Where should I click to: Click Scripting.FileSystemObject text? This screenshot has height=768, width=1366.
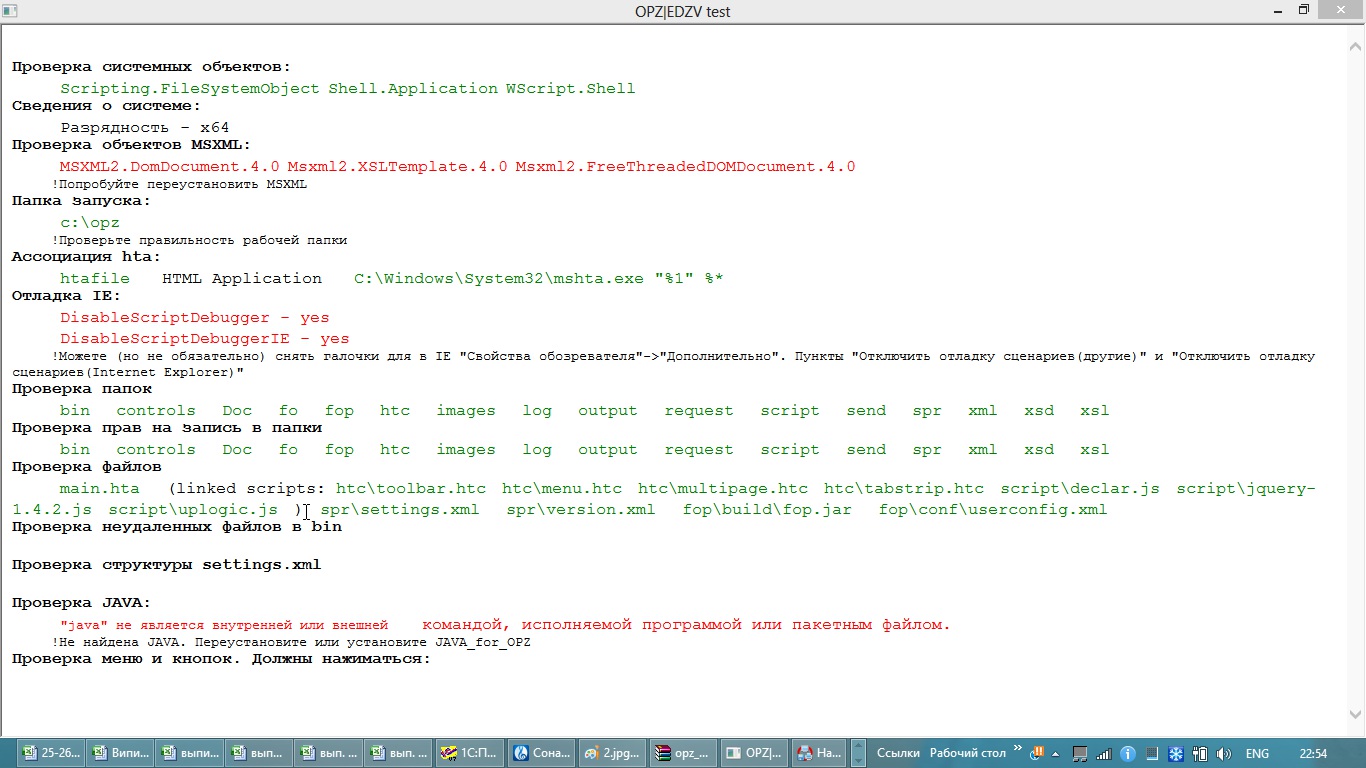click(190, 88)
